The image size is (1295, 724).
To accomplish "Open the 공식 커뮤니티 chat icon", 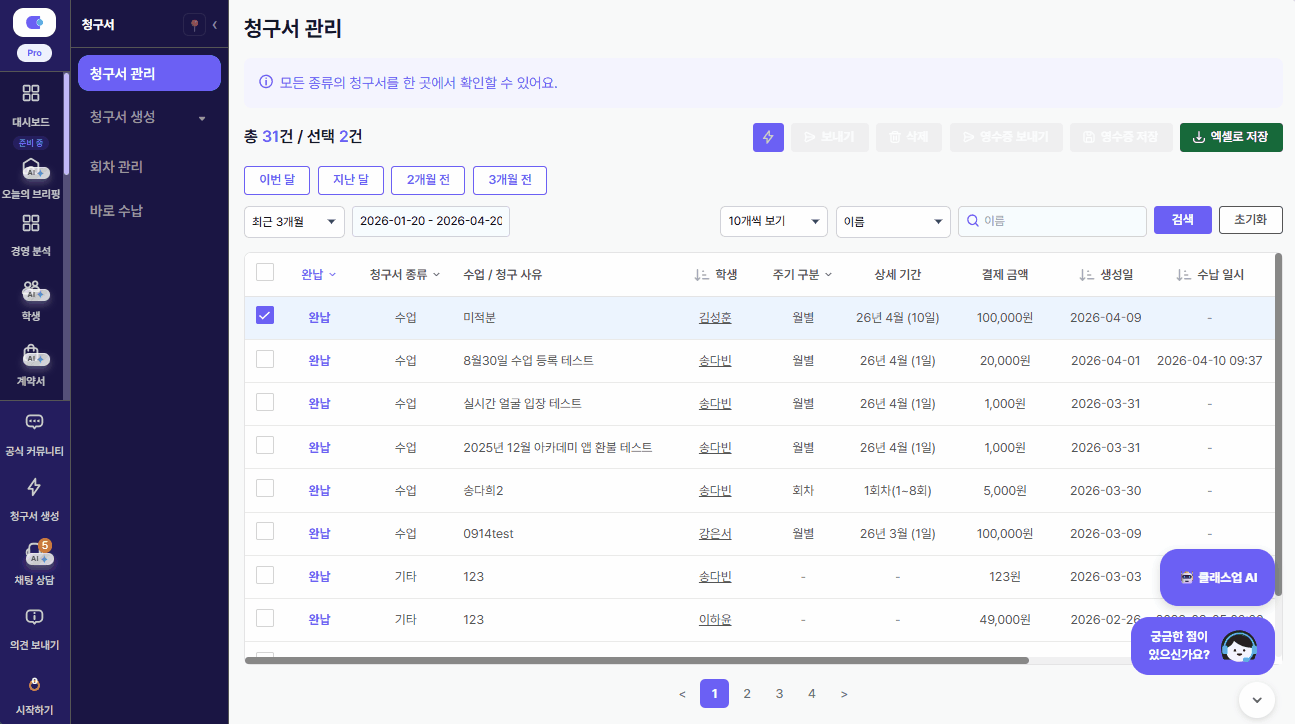I will (x=34, y=423).
